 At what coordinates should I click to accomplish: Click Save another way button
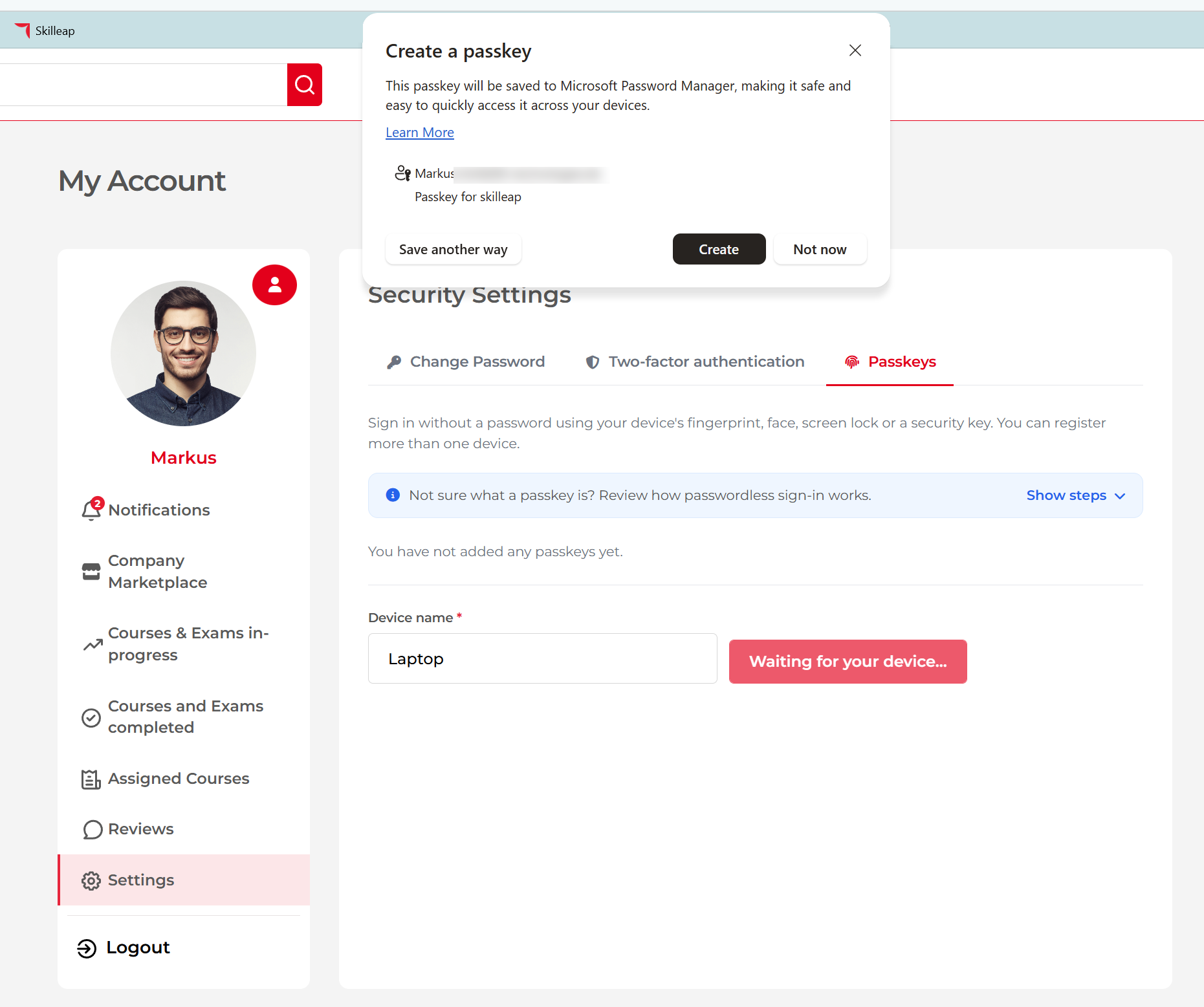(x=453, y=249)
